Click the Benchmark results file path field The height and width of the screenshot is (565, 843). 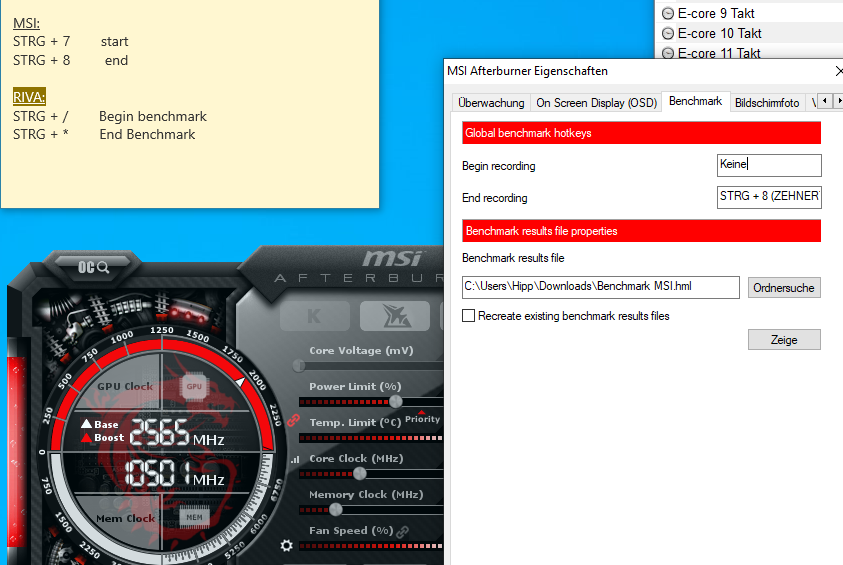tap(601, 287)
